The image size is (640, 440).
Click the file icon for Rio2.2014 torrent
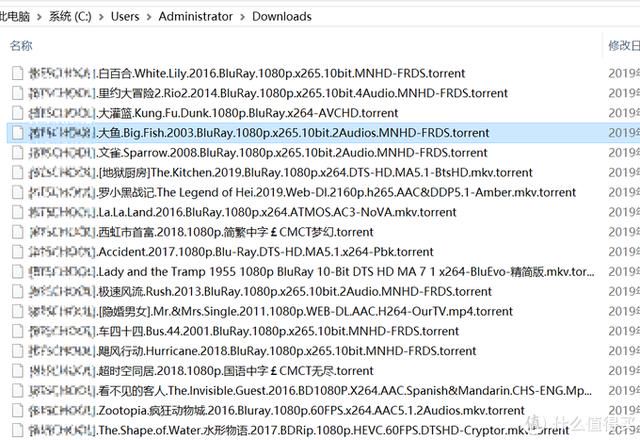click(17, 93)
